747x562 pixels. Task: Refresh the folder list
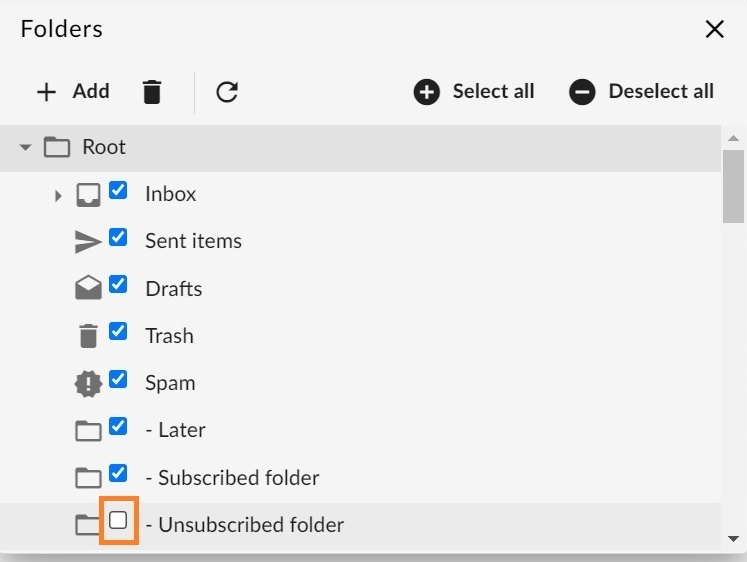tap(227, 92)
